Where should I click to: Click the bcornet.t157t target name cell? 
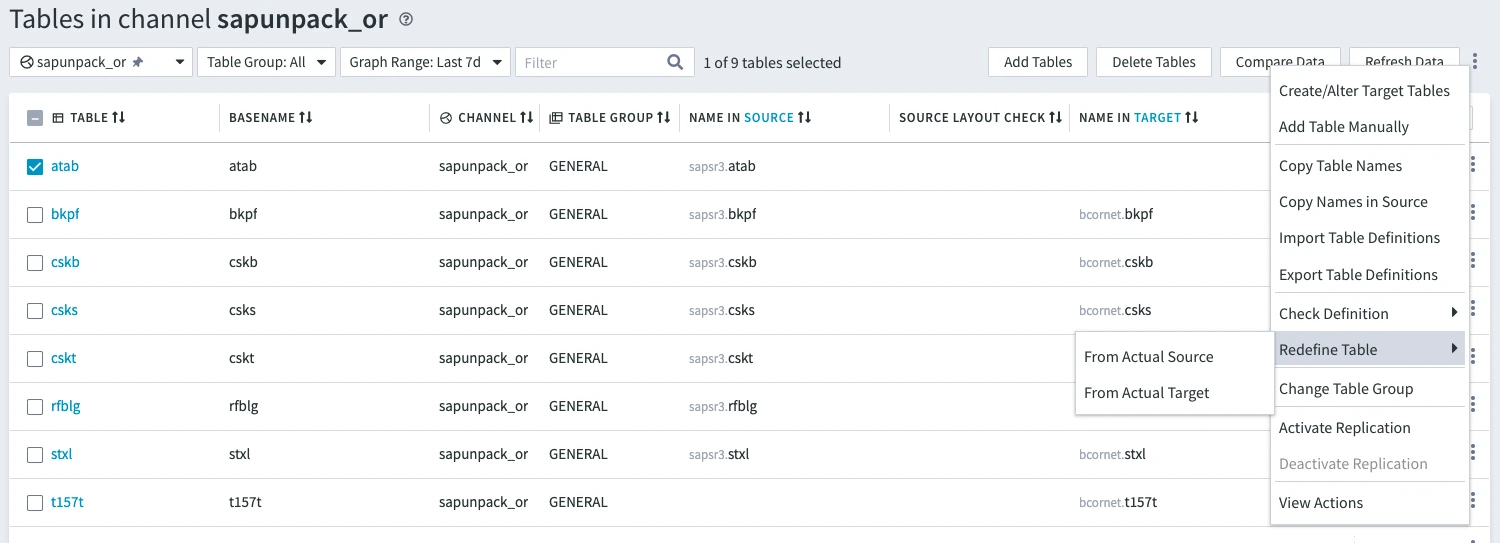pyautogui.click(x=1118, y=502)
